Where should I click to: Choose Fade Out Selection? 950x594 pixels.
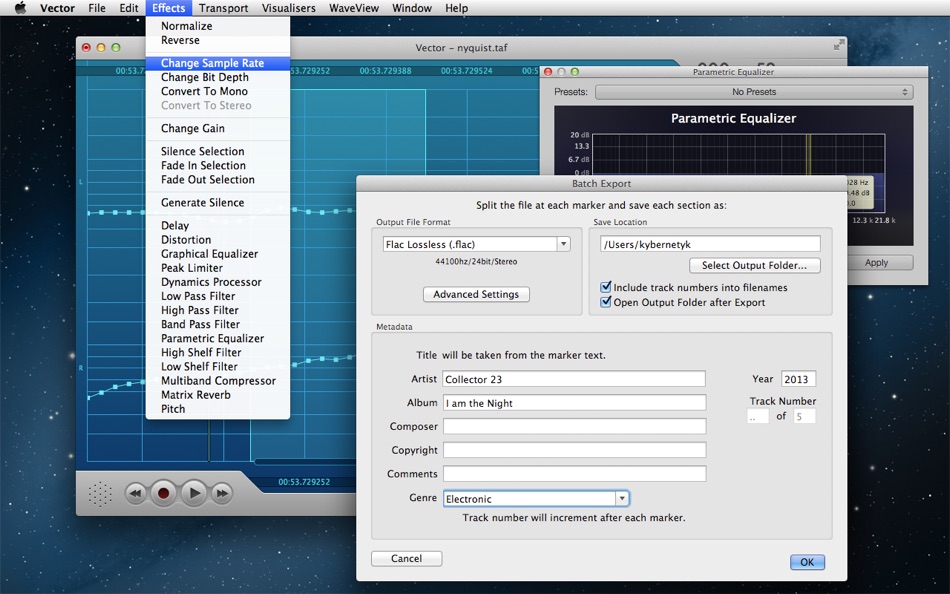coord(218,179)
